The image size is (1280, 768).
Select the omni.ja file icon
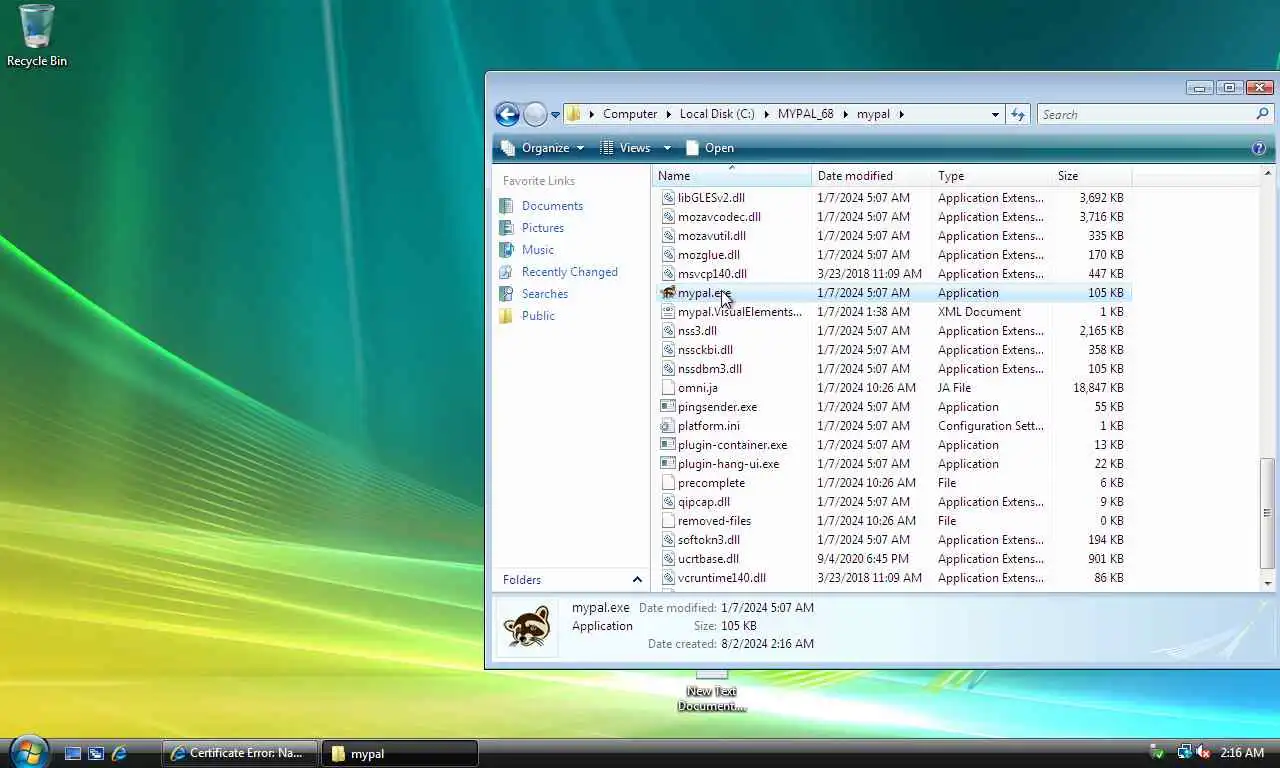click(x=668, y=388)
